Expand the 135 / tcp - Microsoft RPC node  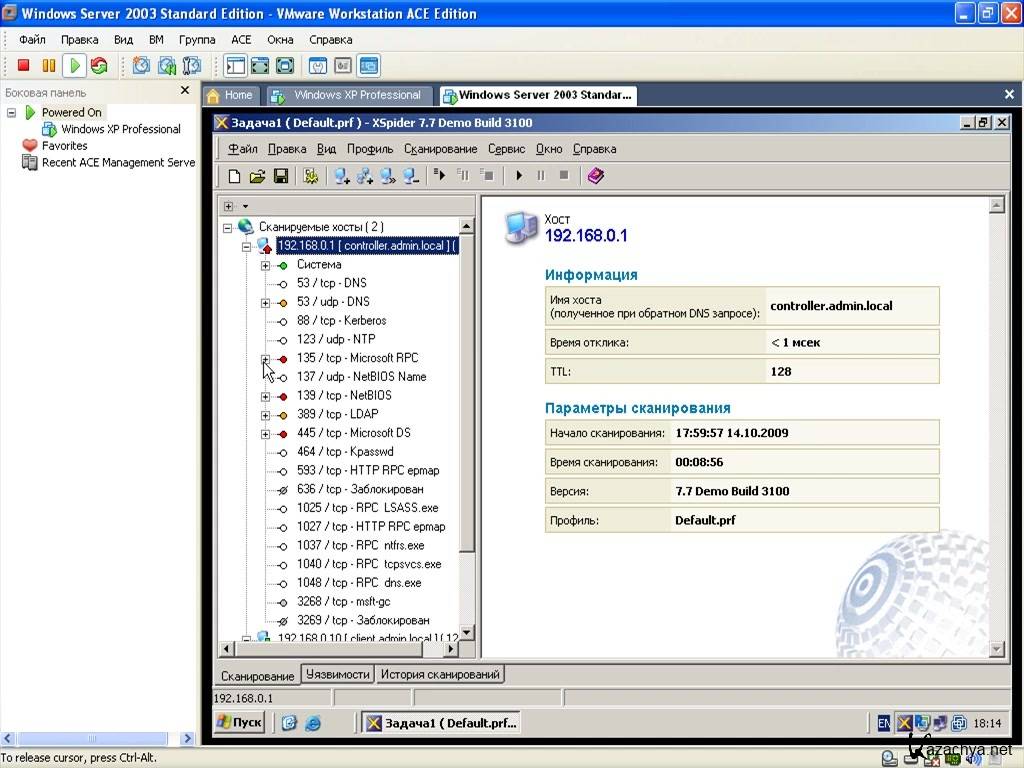266,358
